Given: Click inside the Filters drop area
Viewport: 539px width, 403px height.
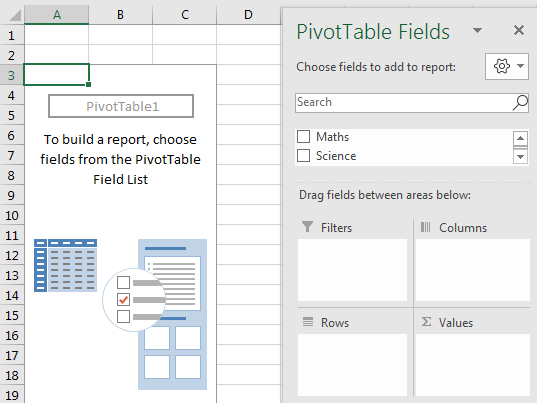Looking at the screenshot, I should coord(352,270).
